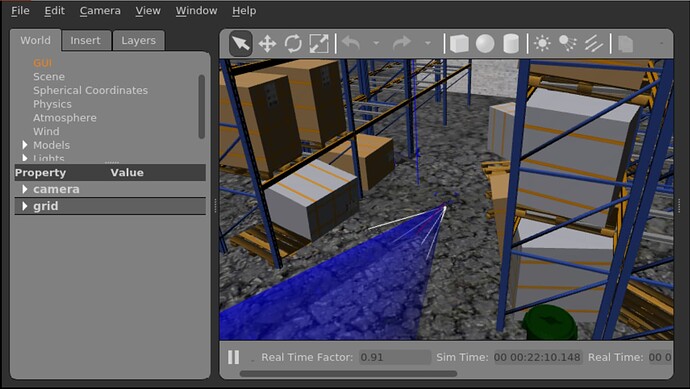Switch to the Layers tab
The image size is (690, 389).
coord(139,40)
